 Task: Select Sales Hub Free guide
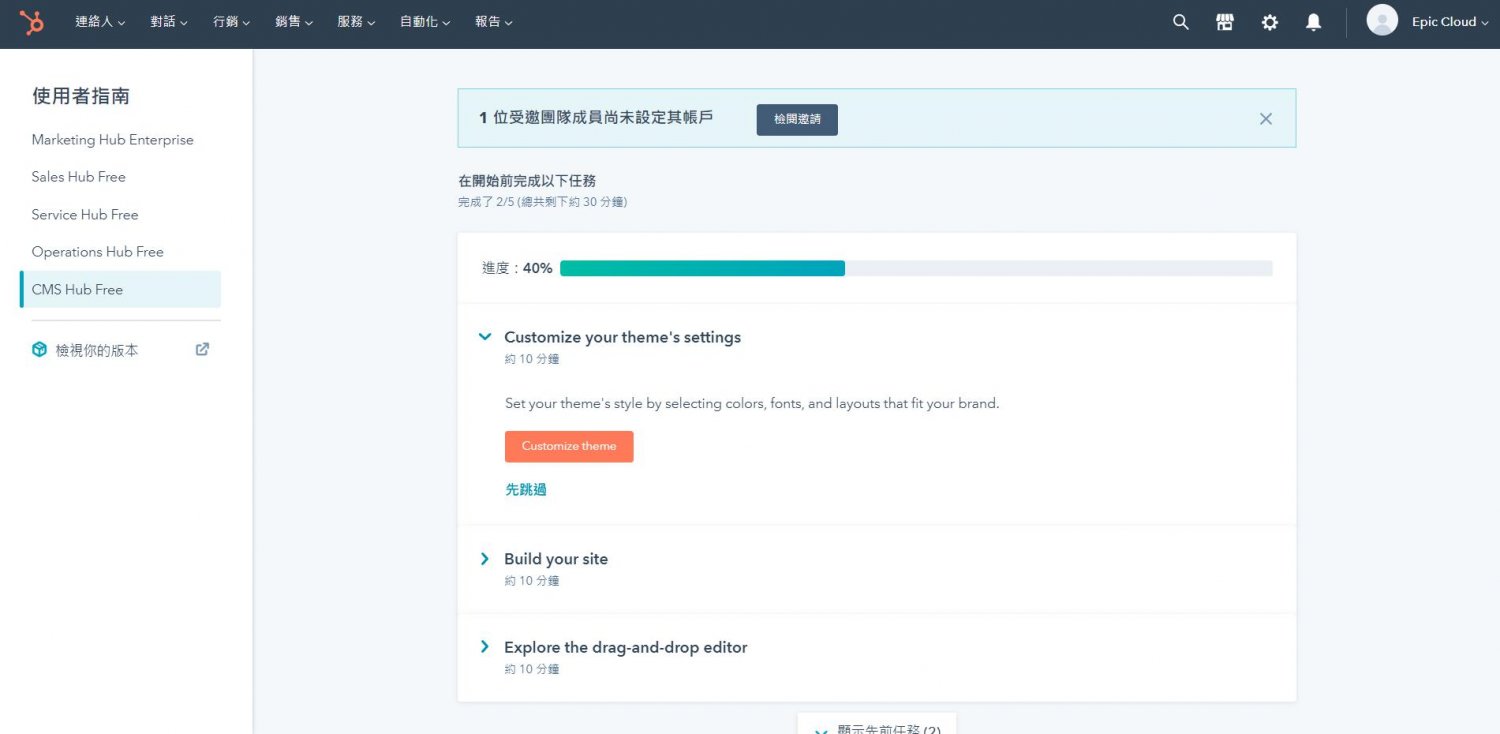[79, 177]
